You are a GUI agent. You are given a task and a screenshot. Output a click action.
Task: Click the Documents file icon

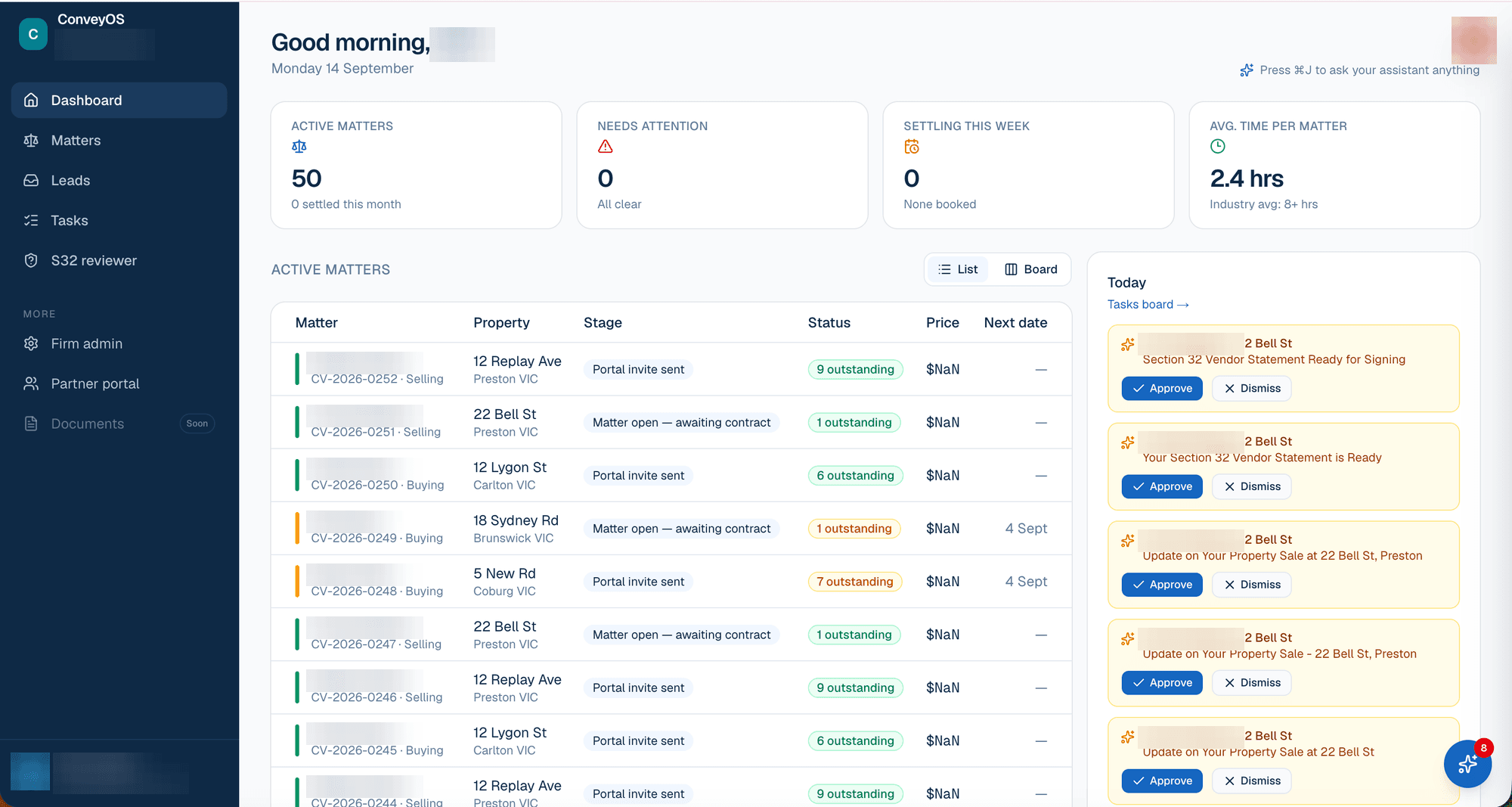coord(31,424)
